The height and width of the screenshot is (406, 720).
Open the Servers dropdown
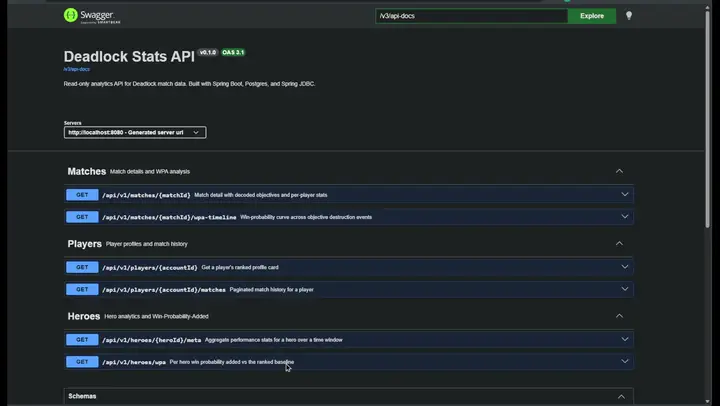click(x=135, y=132)
